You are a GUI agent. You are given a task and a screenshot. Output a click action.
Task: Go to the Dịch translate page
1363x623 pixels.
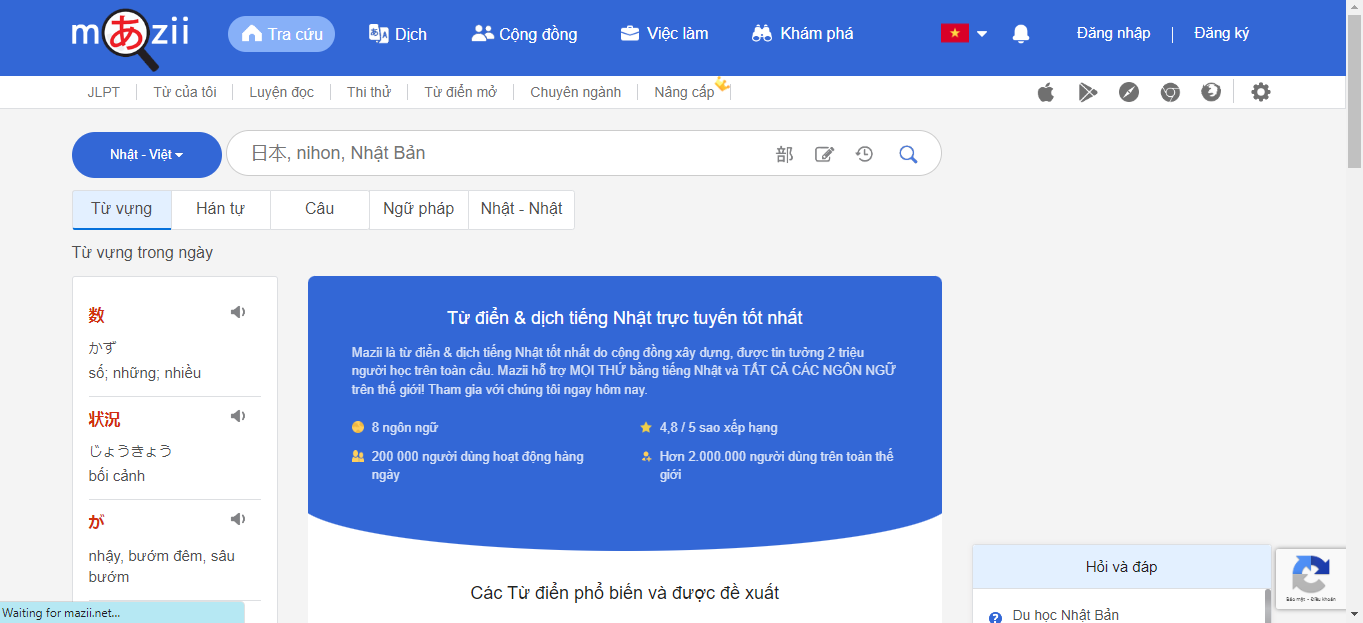[397, 34]
